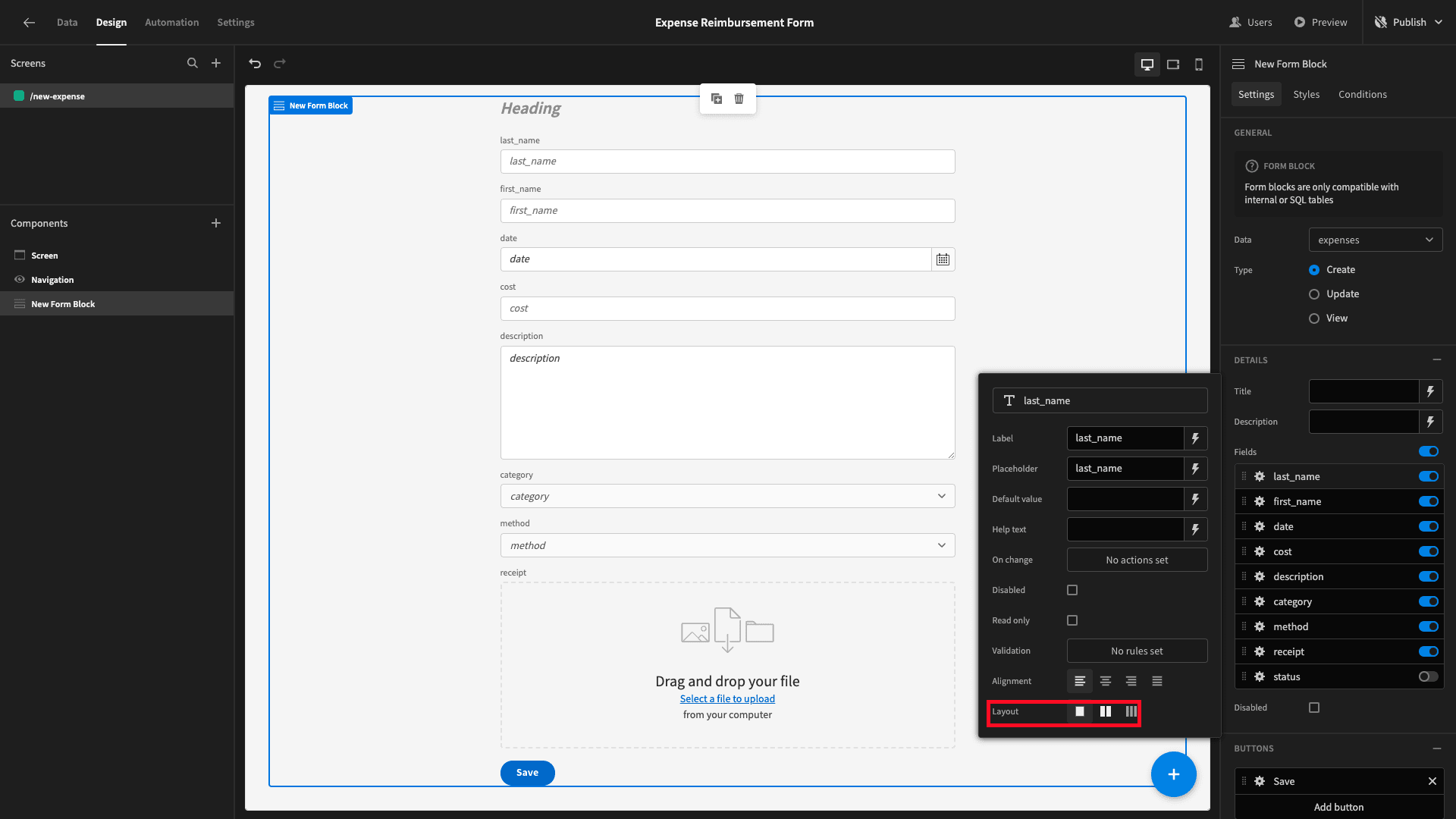This screenshot has width=1456, height=819.
Task: Toggle all Fields switch
Action: [x=1429, y=451]
